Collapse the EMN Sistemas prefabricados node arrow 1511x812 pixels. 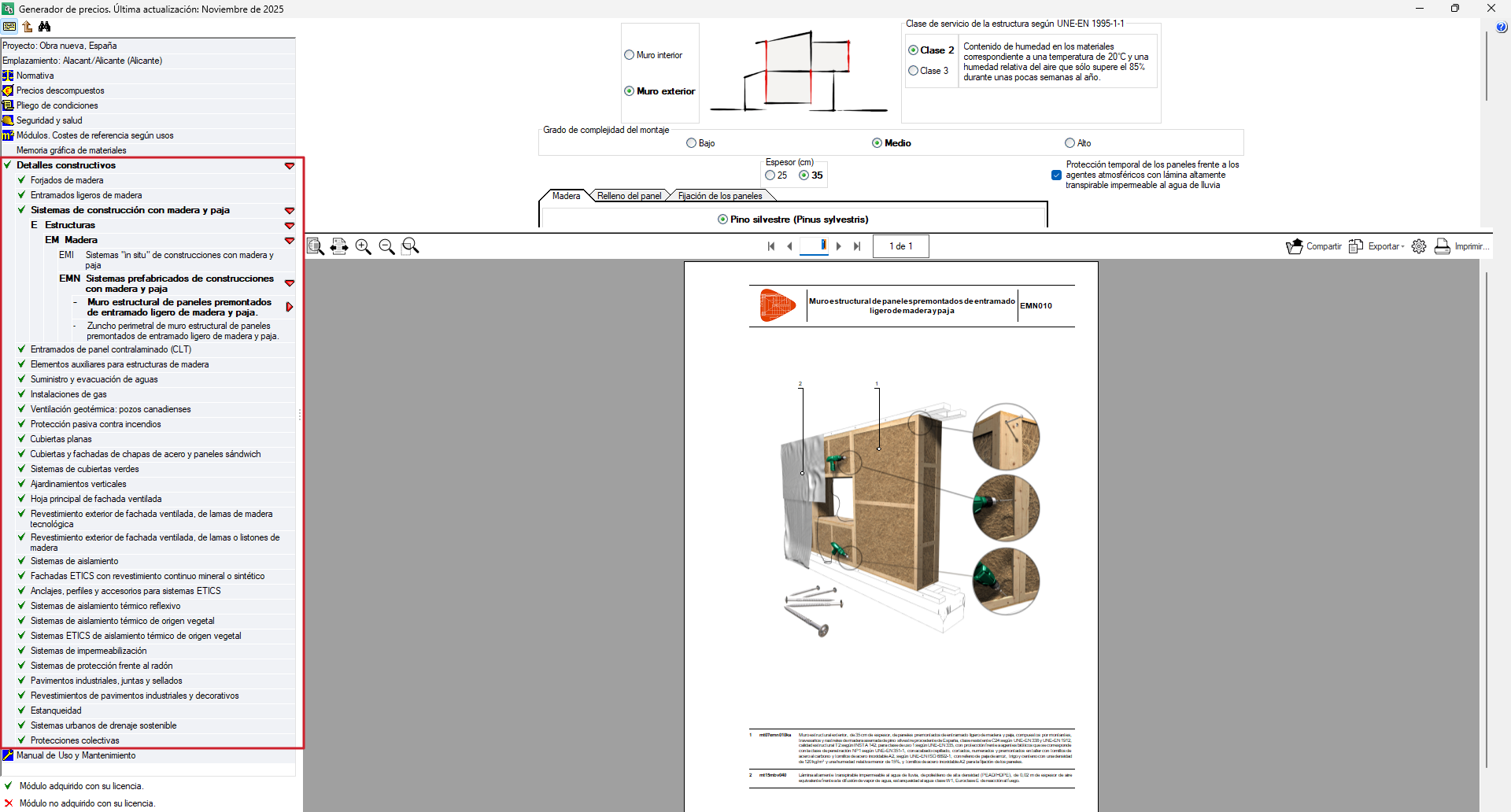click(x=290, y=283)
